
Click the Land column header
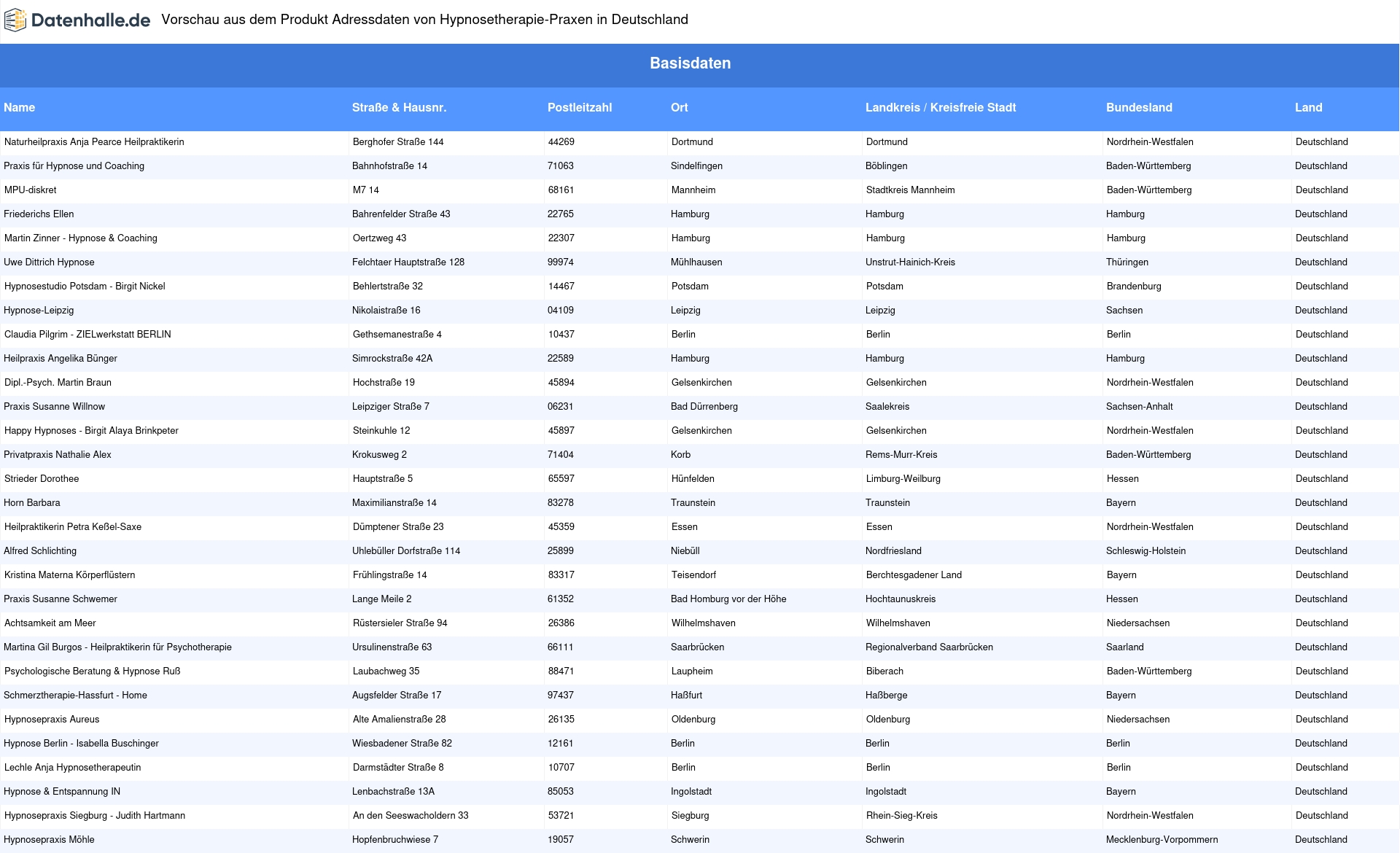pyautogui.click(x=1308, y=107)
